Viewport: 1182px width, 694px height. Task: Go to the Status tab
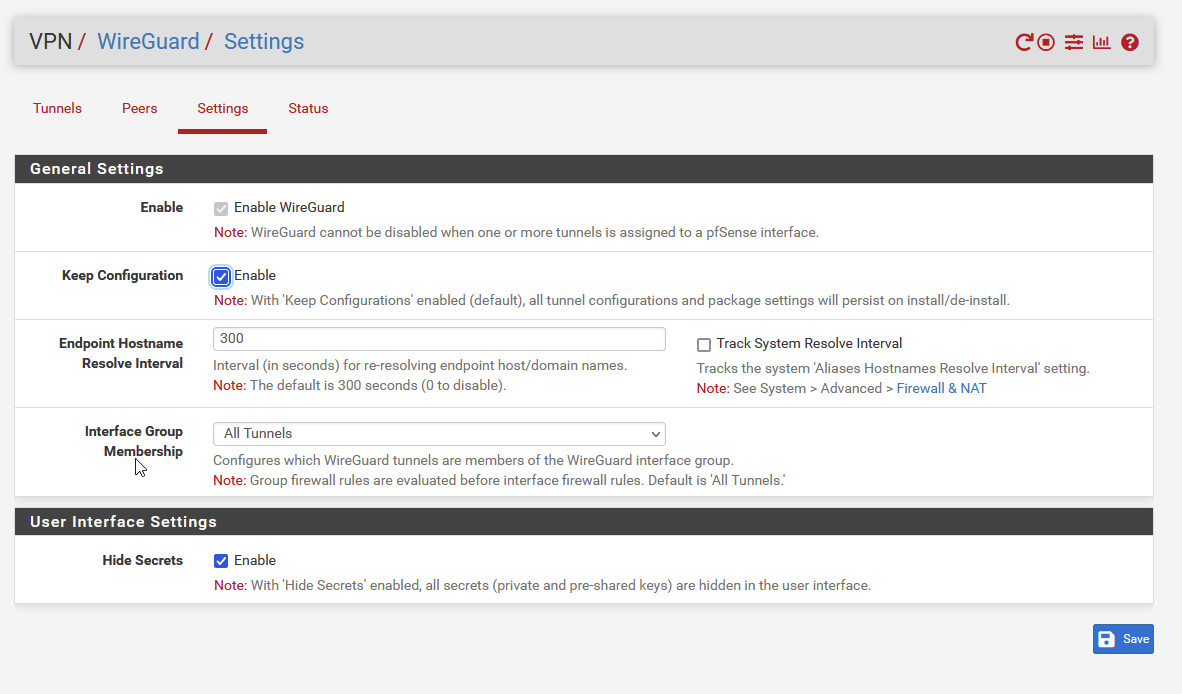pos(308,108)
